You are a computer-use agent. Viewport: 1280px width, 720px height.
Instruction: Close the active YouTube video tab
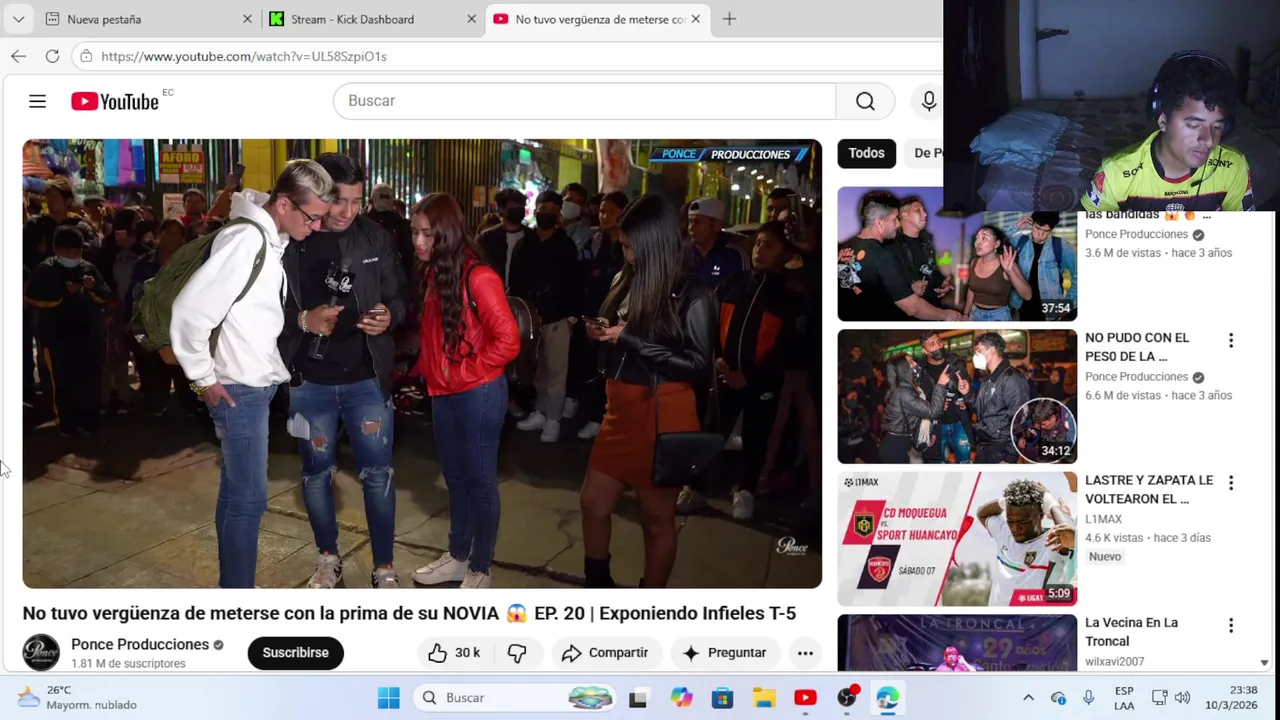tap(695, 19)
